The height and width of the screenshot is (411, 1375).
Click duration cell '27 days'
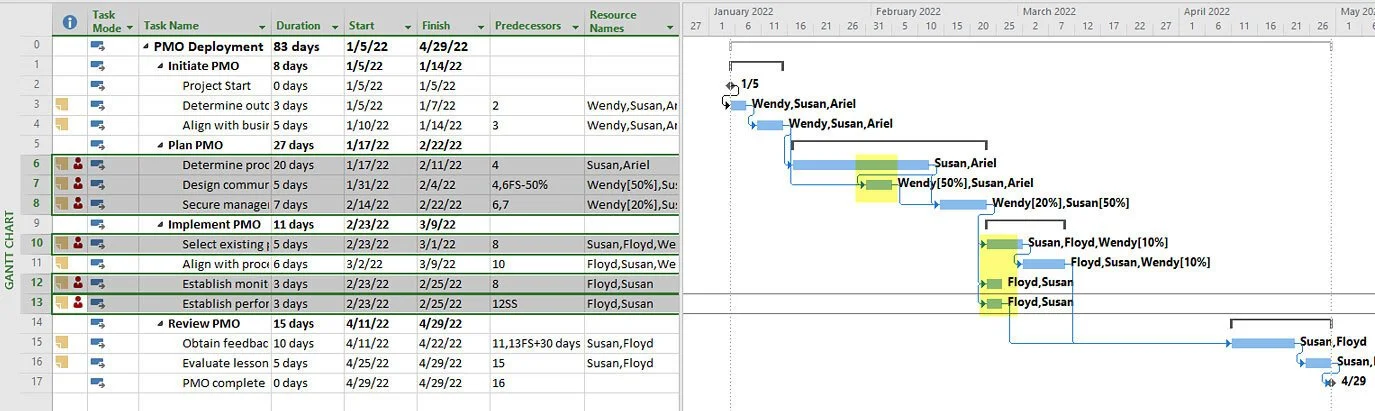307,144
